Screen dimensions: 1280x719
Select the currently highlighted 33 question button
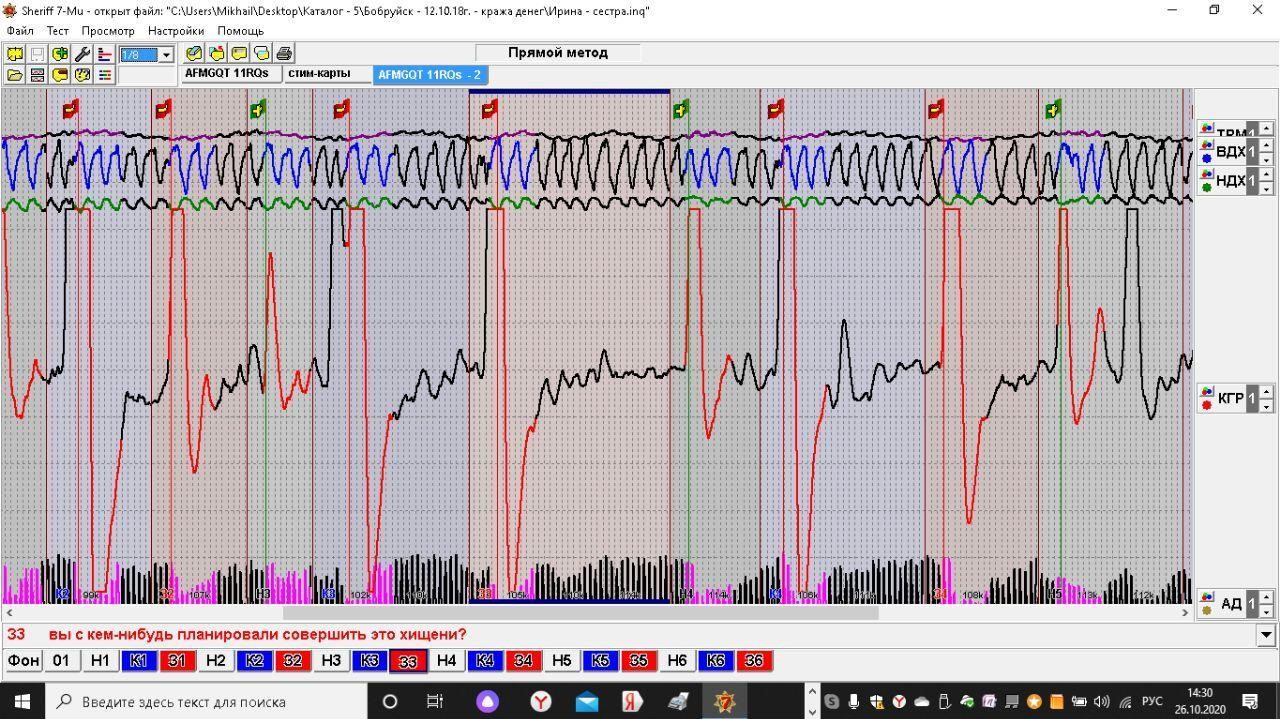pos(408,661)
